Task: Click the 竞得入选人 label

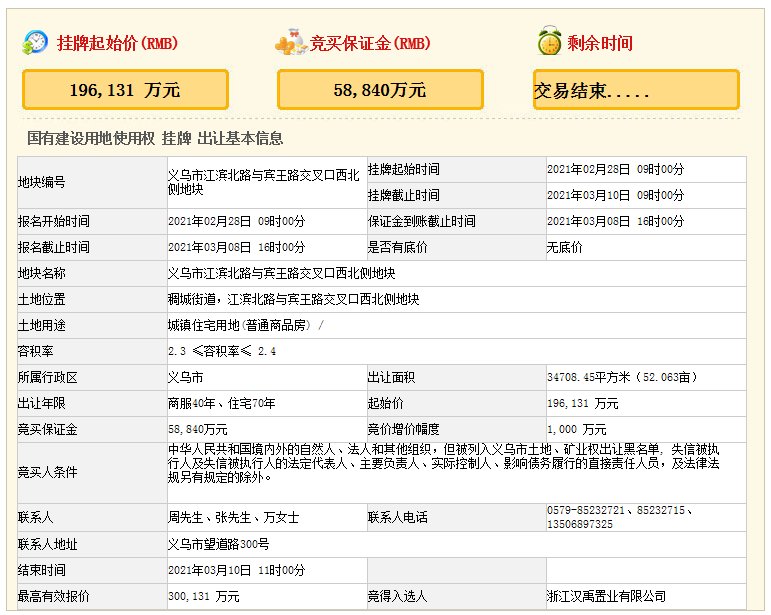Action: click(x=397, y=596)
